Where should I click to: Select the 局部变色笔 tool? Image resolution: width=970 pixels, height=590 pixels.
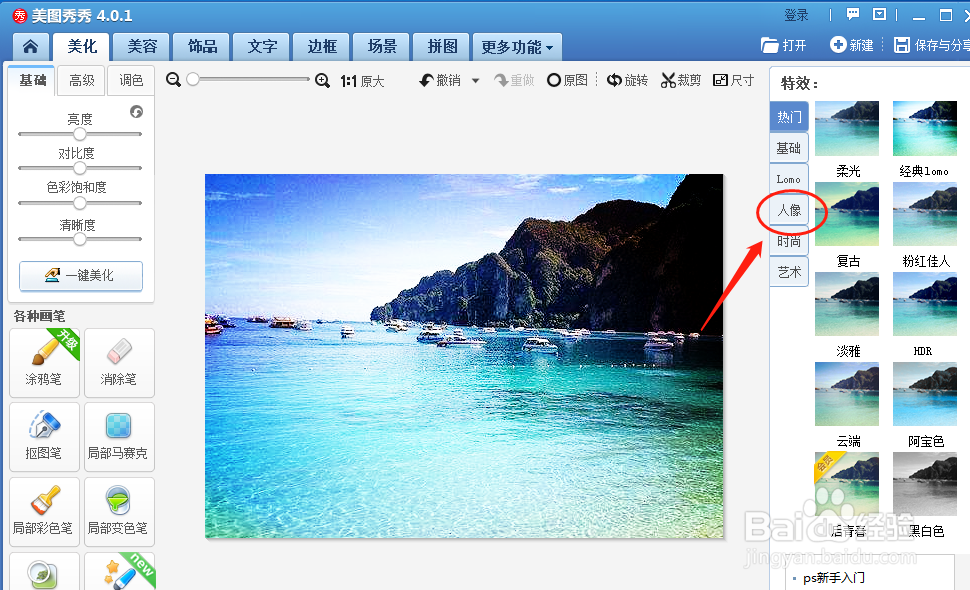coord(119,511)
